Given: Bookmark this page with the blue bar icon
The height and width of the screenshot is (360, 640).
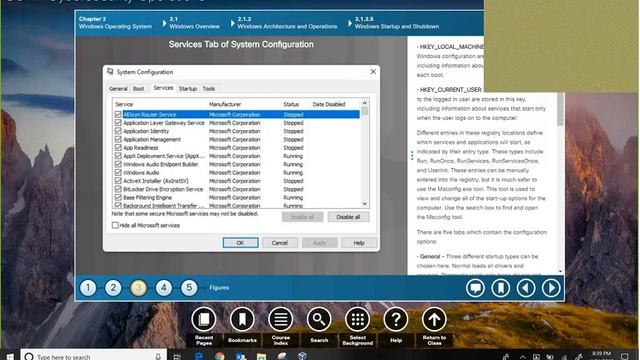Looking at the screenshot, I should click(500, 288).
